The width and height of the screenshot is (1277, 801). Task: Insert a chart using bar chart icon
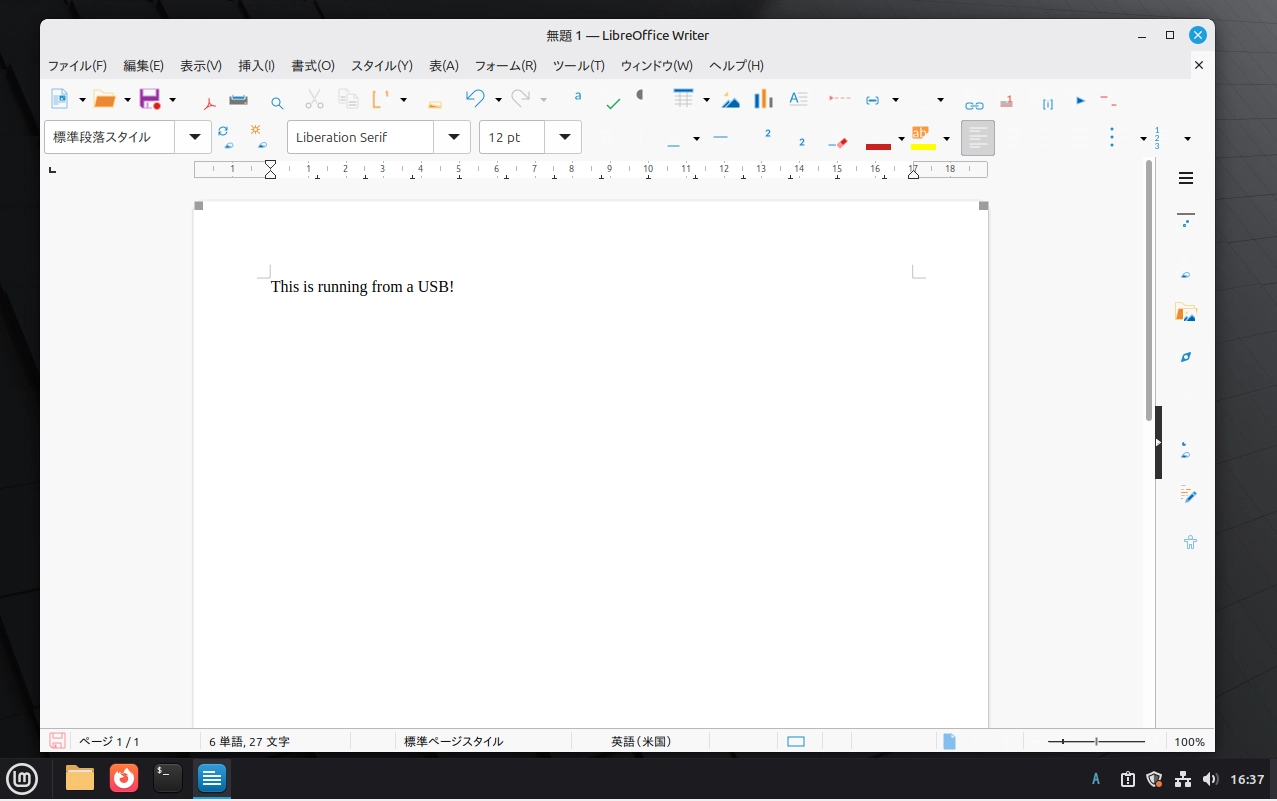pos(764,99)
